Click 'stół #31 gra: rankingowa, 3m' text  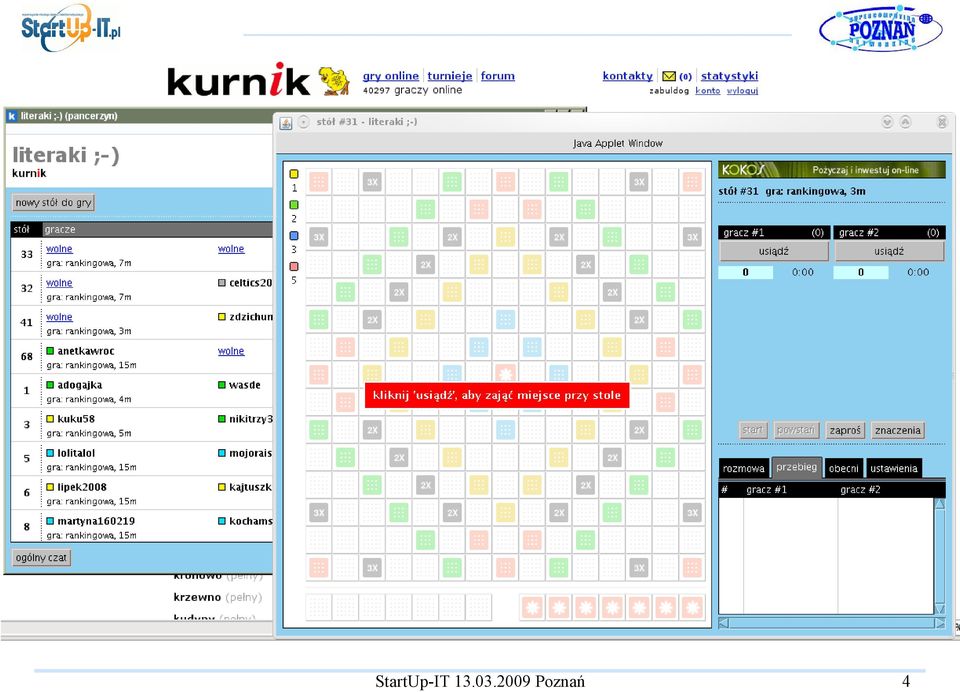[x=792, y=191]
